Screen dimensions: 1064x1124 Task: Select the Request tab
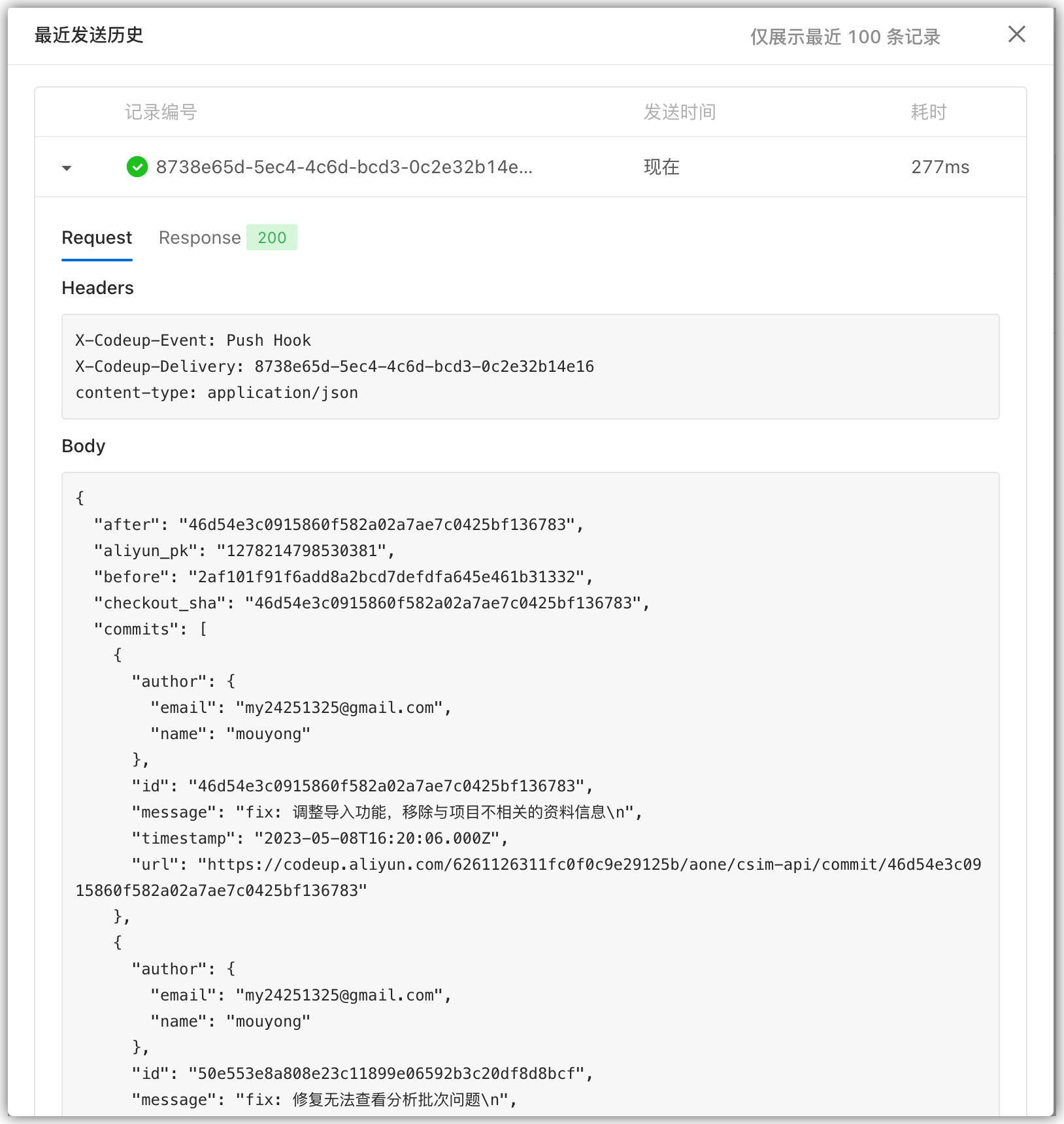(96, 237)
